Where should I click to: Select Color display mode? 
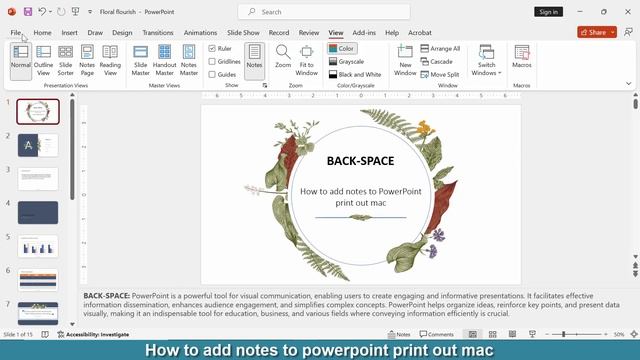[342, 49]
